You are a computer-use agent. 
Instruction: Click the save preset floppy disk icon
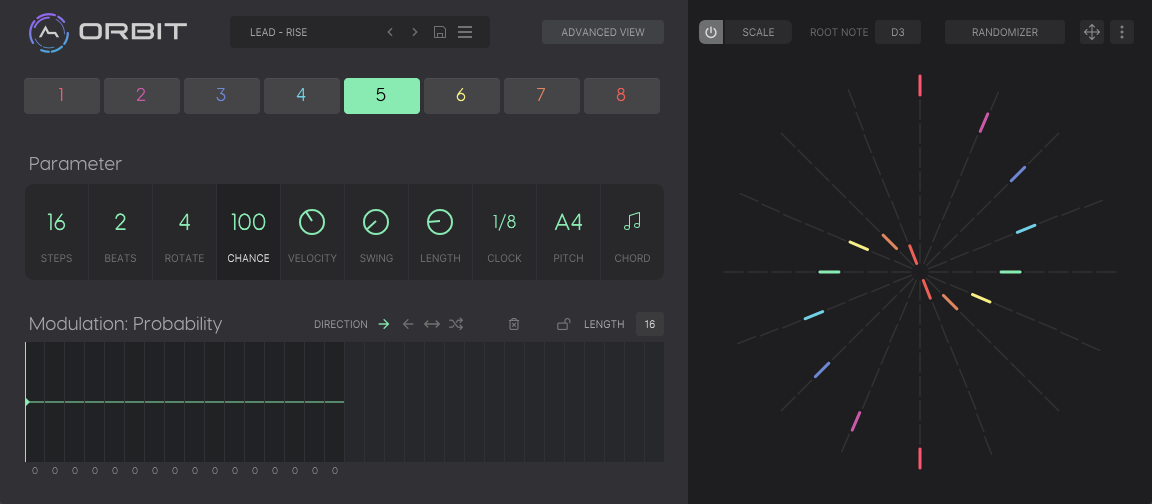coord(440,32)
